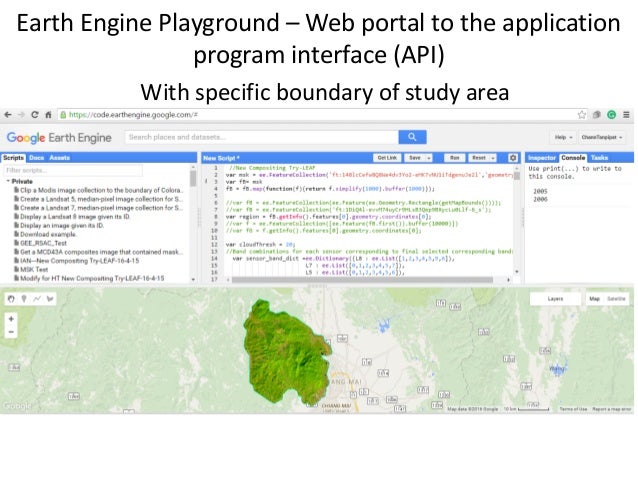This screenshot has height=479, width=638.
Task: Switch to the Docs tab
Action: 37,158
